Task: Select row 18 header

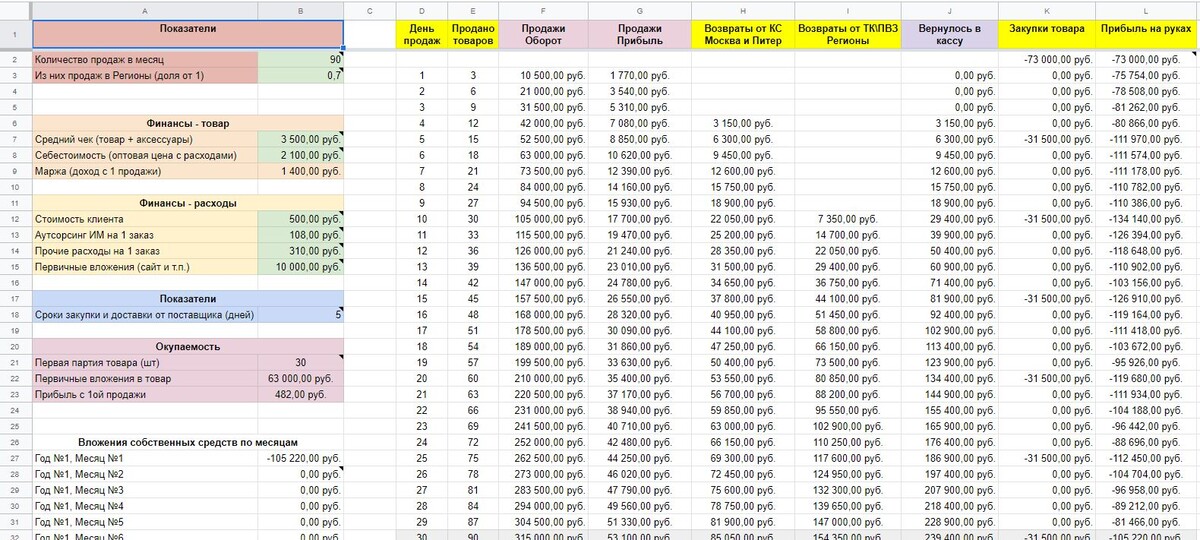Action: click(16, 315)
